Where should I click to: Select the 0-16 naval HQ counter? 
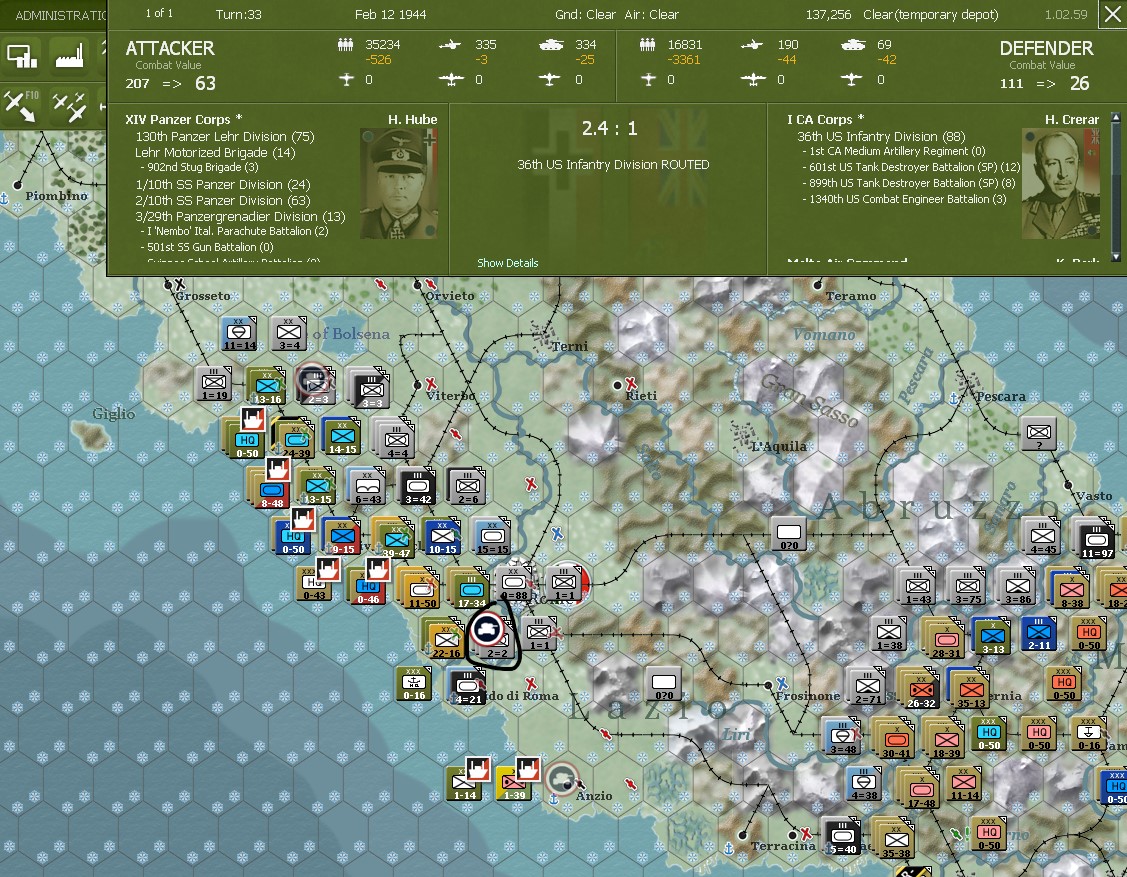[414, 684]
